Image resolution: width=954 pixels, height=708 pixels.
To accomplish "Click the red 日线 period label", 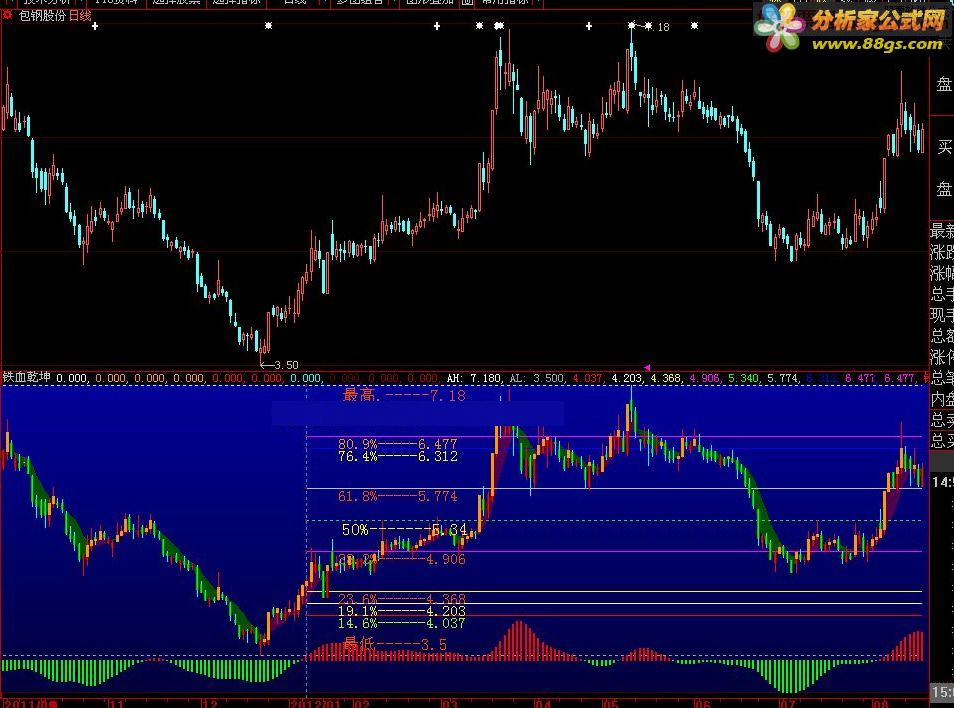I will coord(80,16).
